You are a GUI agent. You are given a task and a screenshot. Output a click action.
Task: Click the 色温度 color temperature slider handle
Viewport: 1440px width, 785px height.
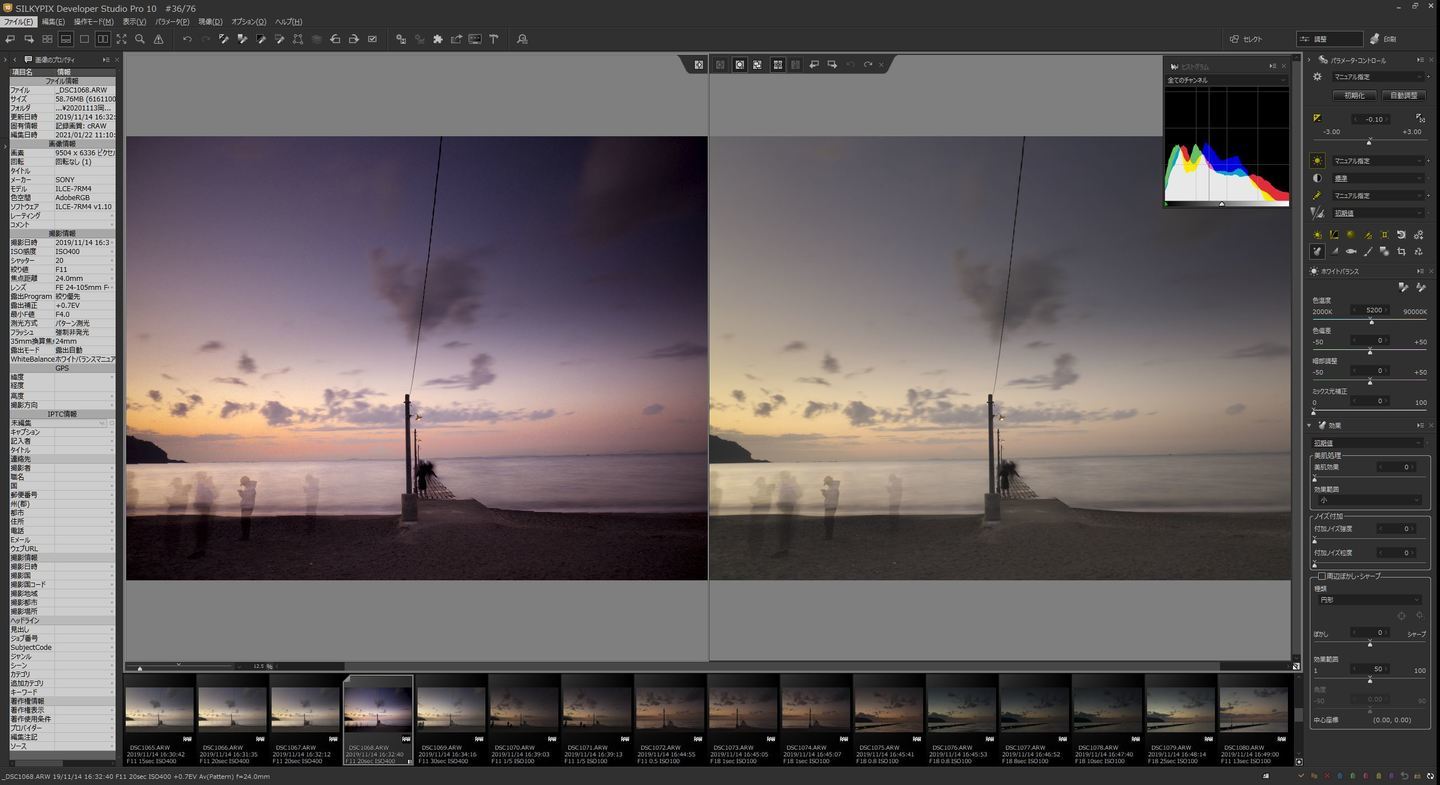coord(1371,321)
